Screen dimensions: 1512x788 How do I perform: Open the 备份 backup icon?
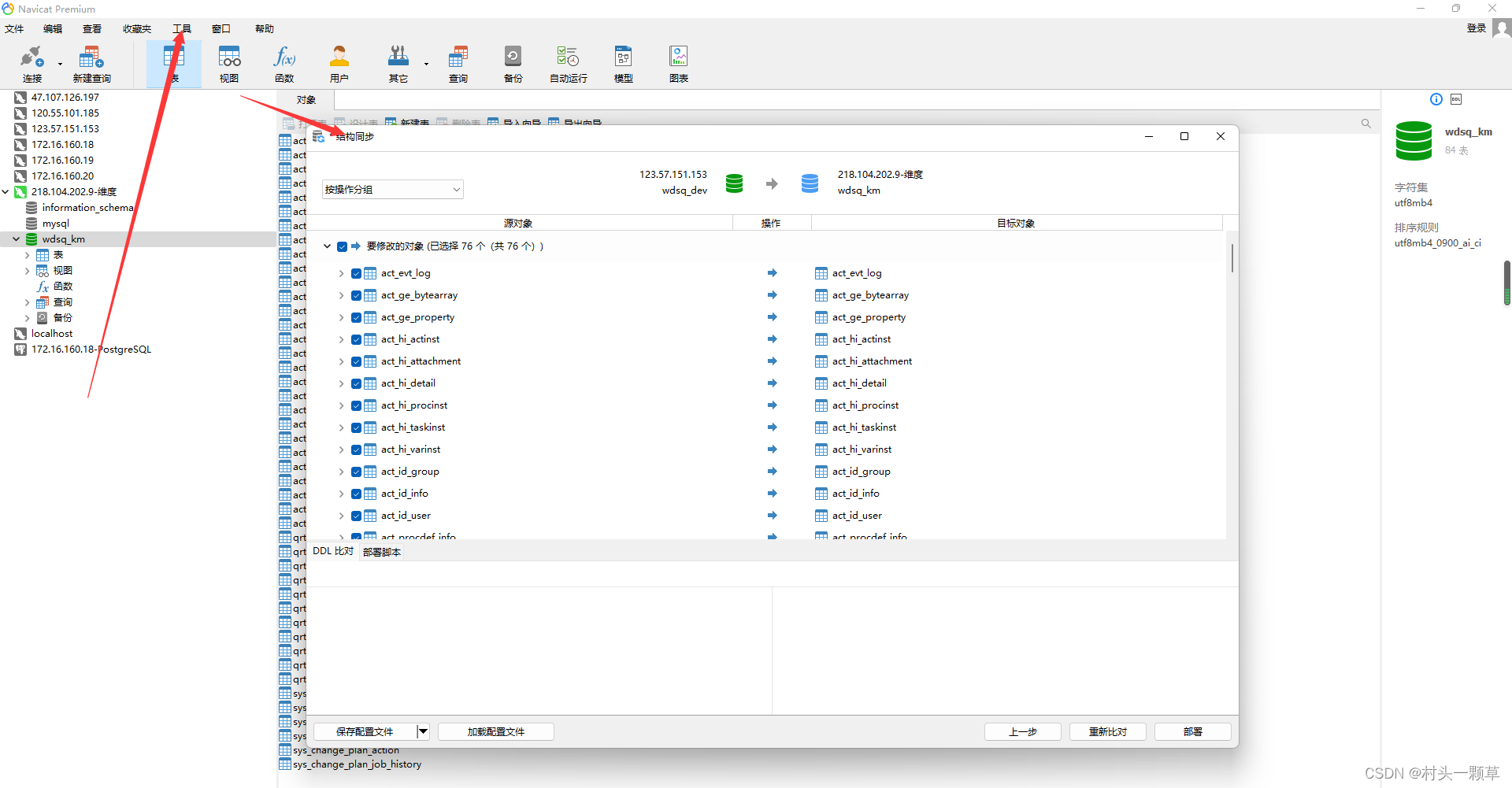tap(513, 64)
